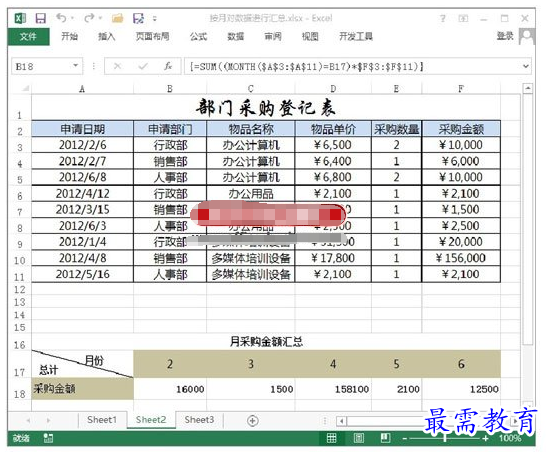The height and width of the screenshot is (452, 546).
Task: Click the next sheet navigation arrow
Action: [x=48, y=421]
